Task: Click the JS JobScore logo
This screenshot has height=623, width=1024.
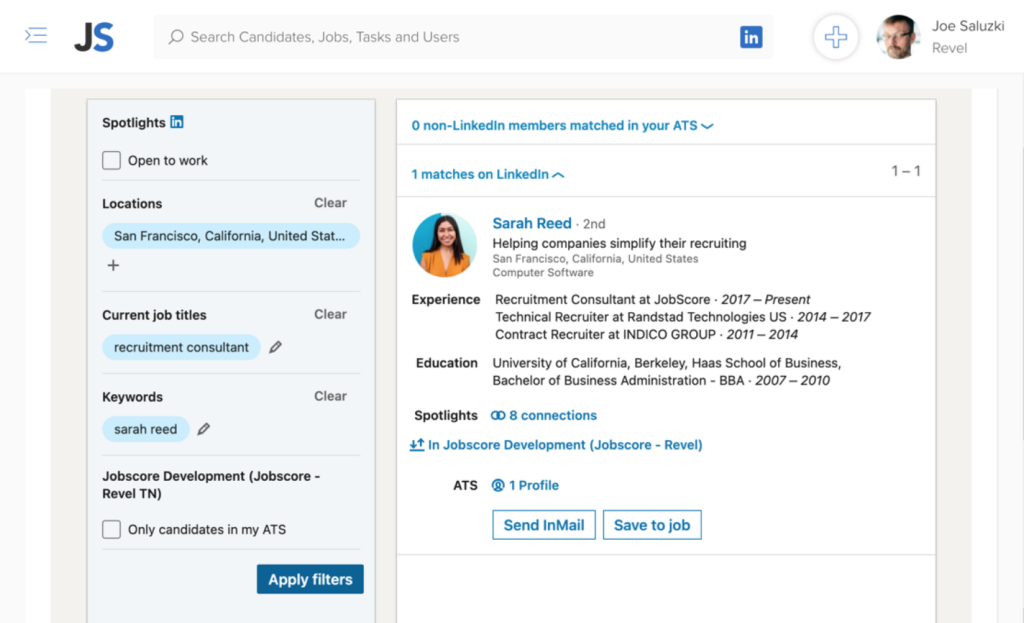Action: 94,37
